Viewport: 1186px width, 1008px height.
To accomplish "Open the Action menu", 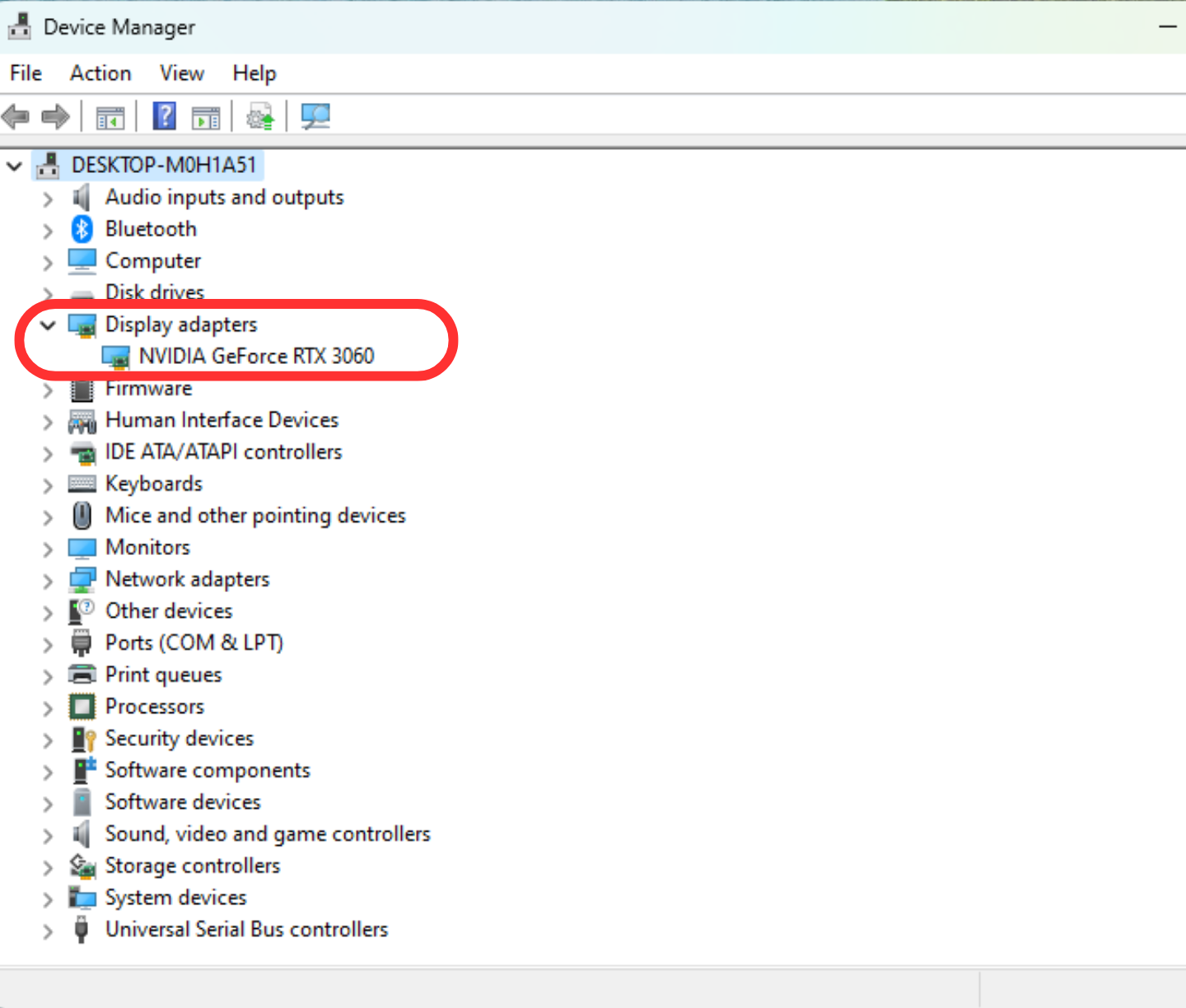I will pyautogui.click(x=100, y=73).
